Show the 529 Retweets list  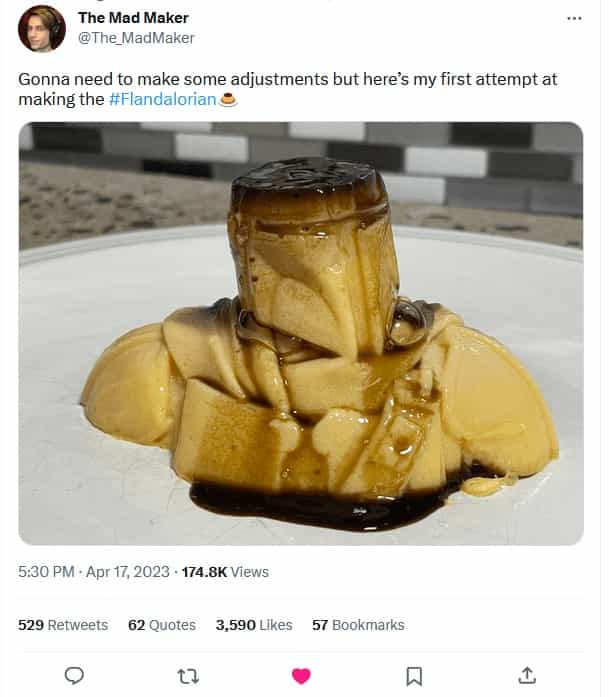click(x=63, y=625)
